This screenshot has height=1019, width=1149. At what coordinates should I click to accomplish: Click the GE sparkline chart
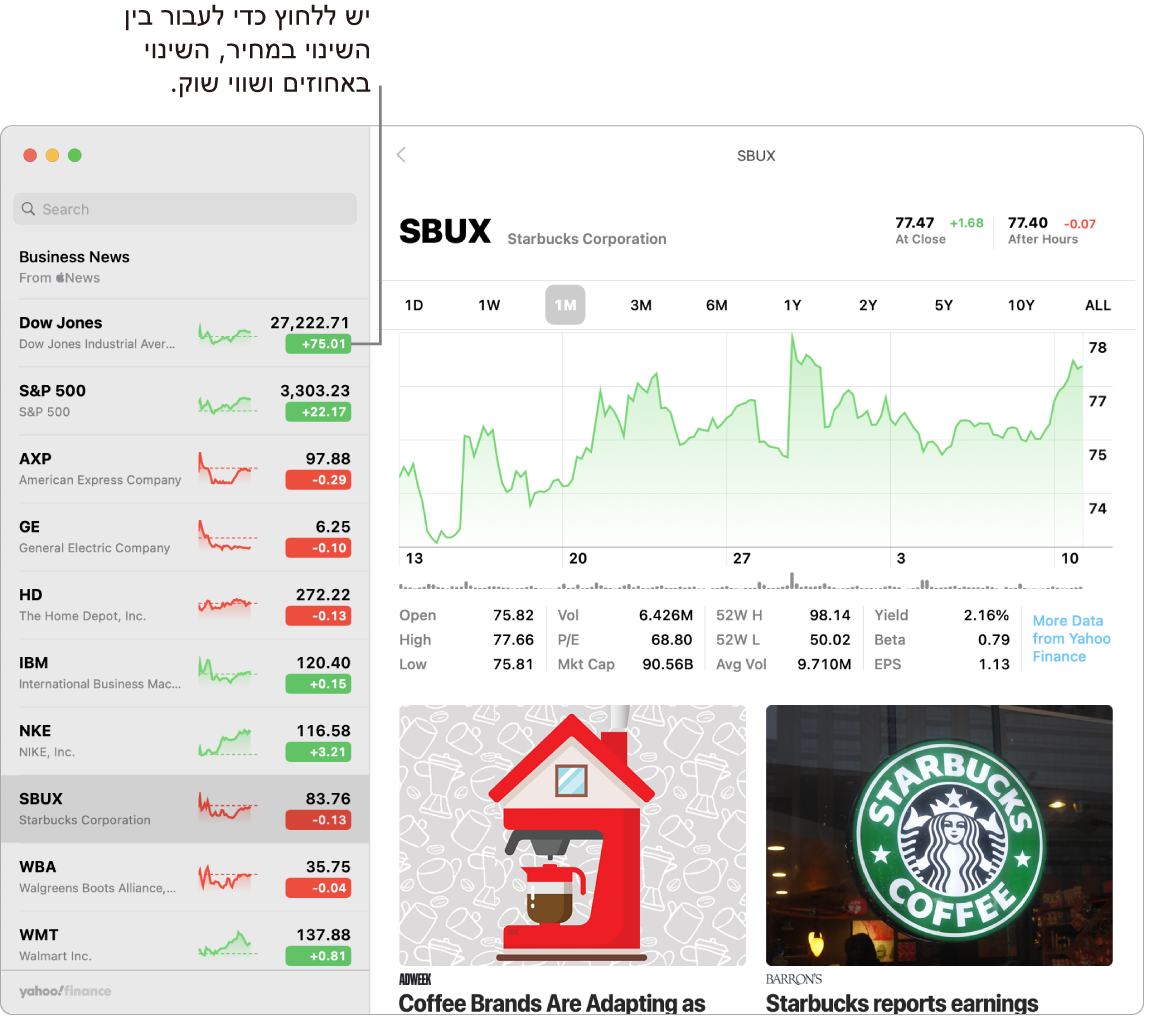tap(228, 536)
